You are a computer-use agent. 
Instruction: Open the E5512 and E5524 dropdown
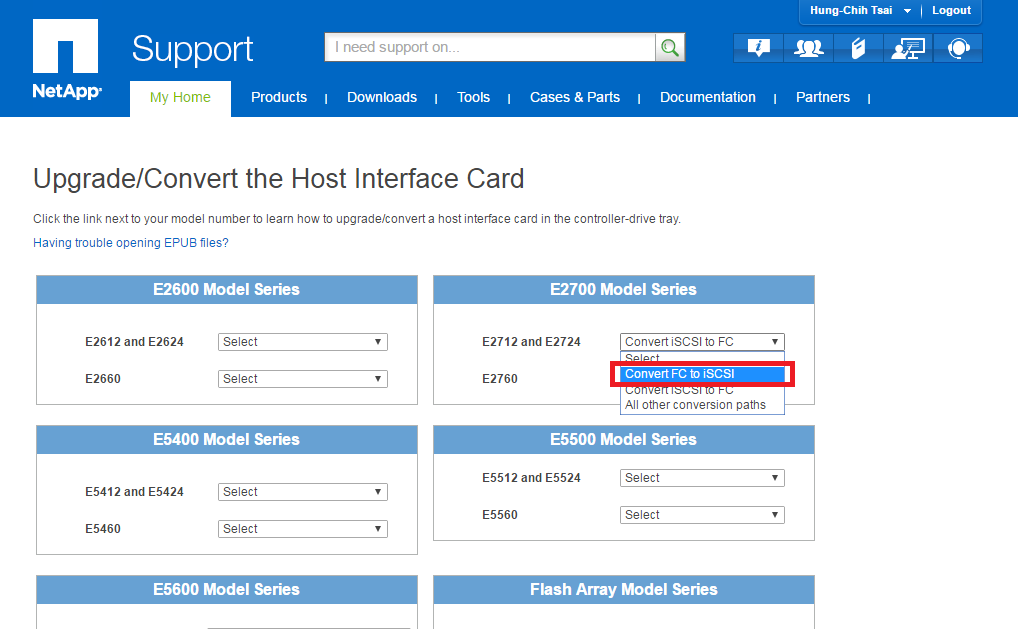tap(702, 478)
